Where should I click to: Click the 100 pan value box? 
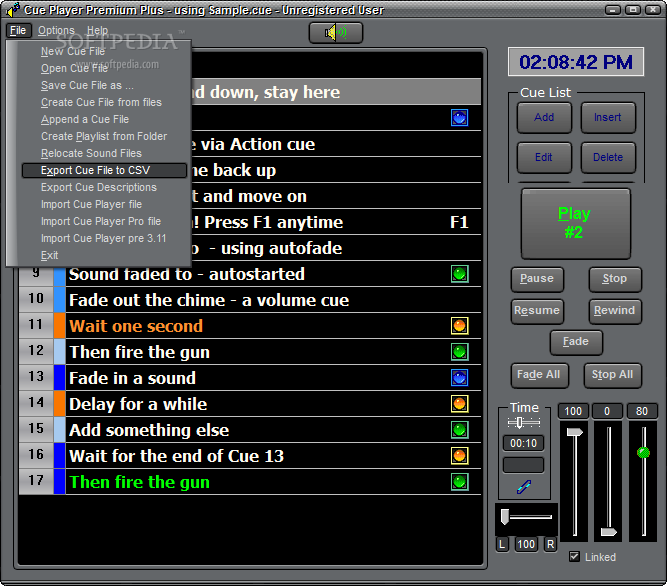tap(526, 544)
